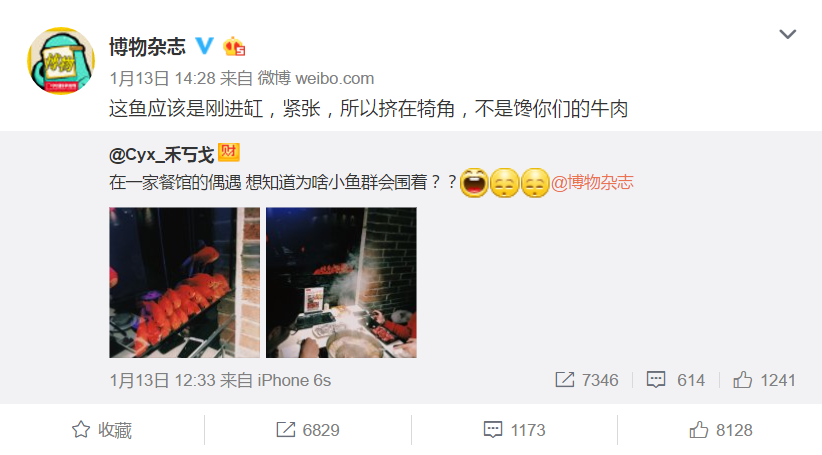Viewport: 822px width, 455px height.
Task: Open the first fish tank photo
Action: click(185, 283)
